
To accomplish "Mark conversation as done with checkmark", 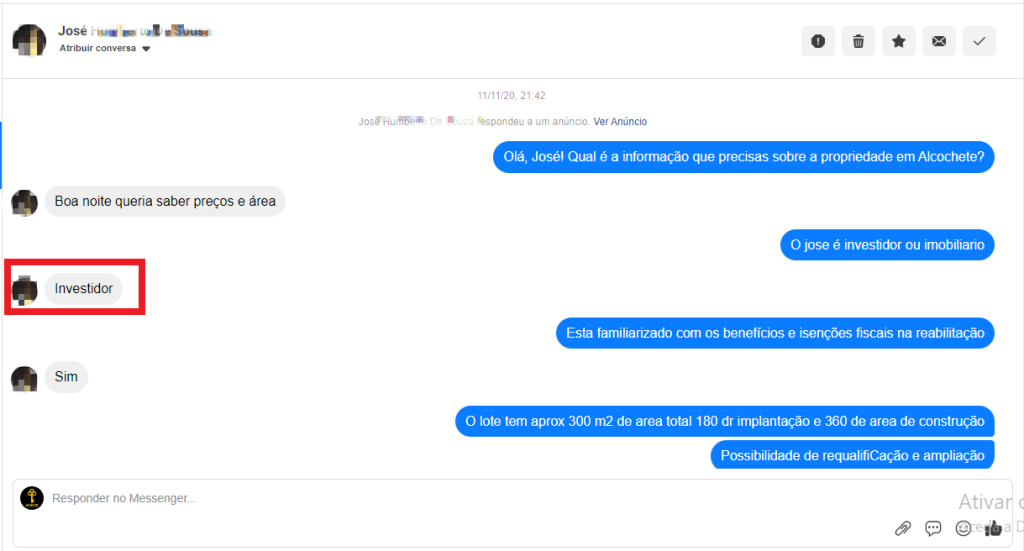I will 979,41.
